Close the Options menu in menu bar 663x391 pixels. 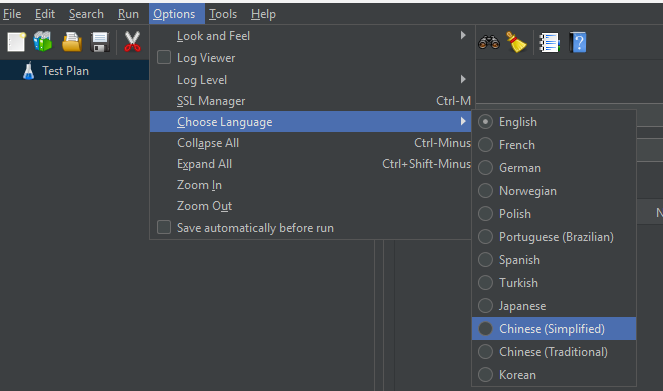(x=176, y=14)
